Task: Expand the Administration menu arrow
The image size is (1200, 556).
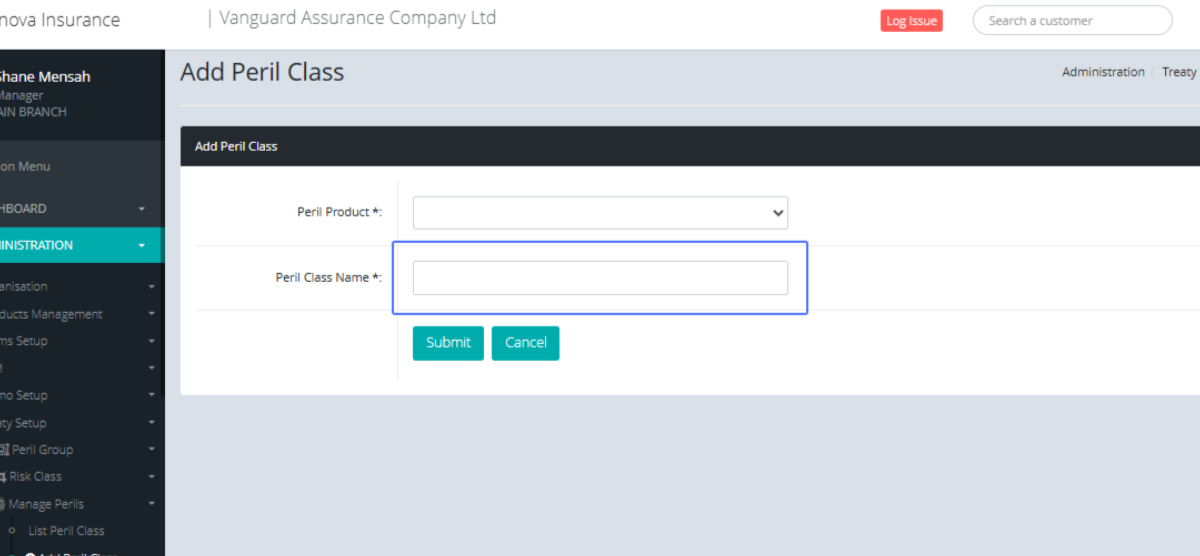Action: point(142,245)
